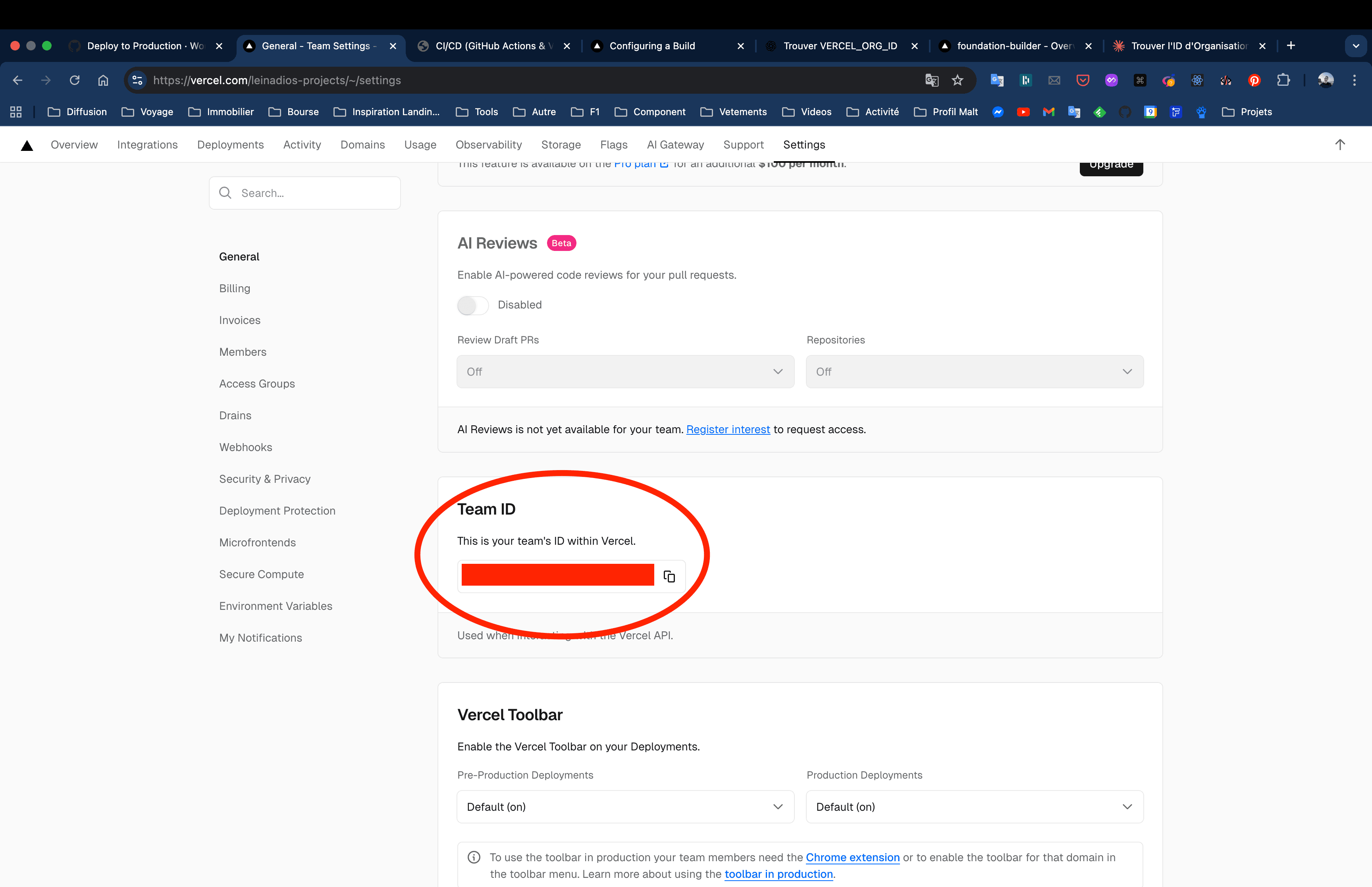
Task: Expand the Review Draft PRs dropdown
Action: pos(625,372)
